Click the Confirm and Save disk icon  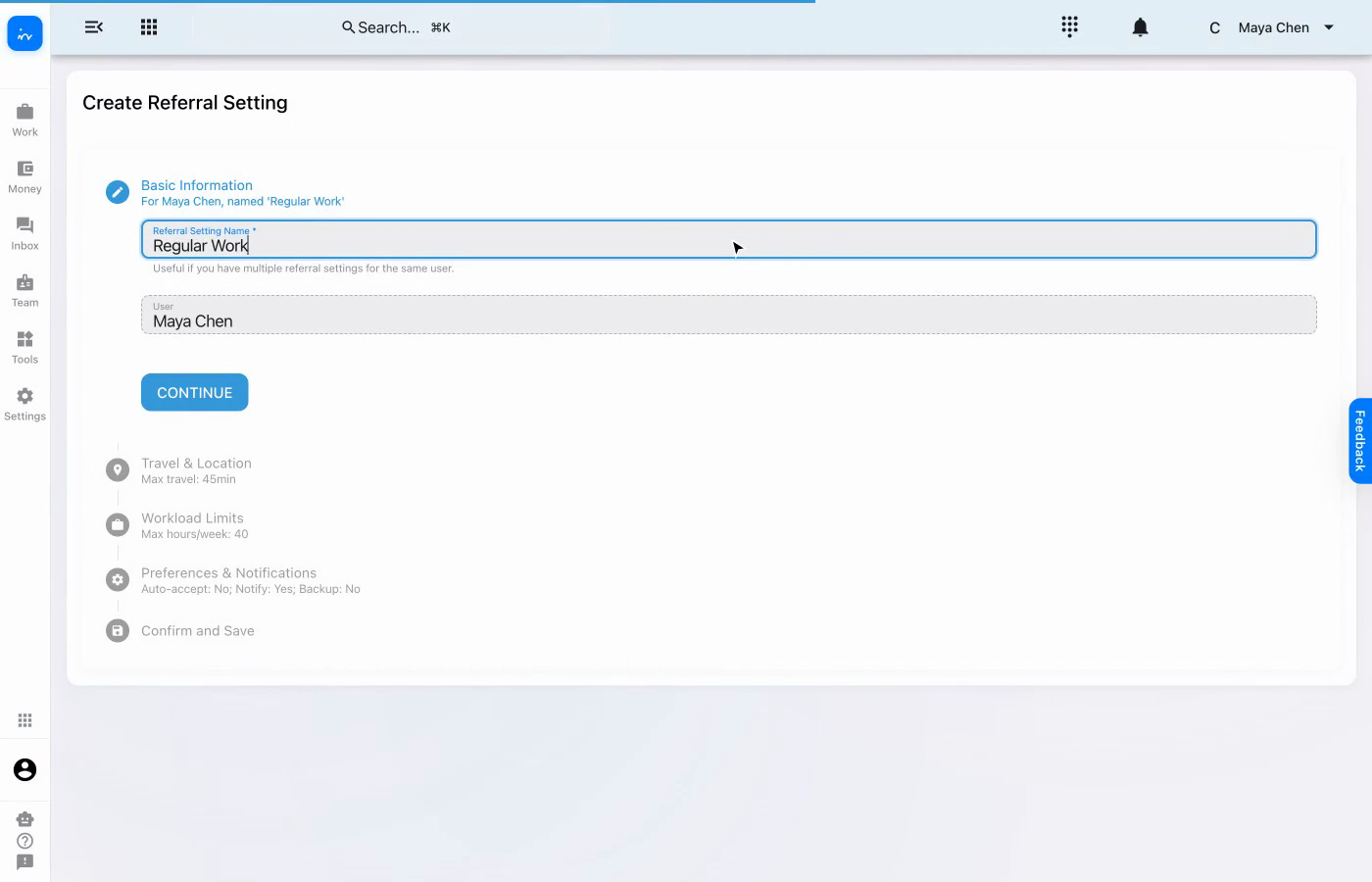(118, 631)
